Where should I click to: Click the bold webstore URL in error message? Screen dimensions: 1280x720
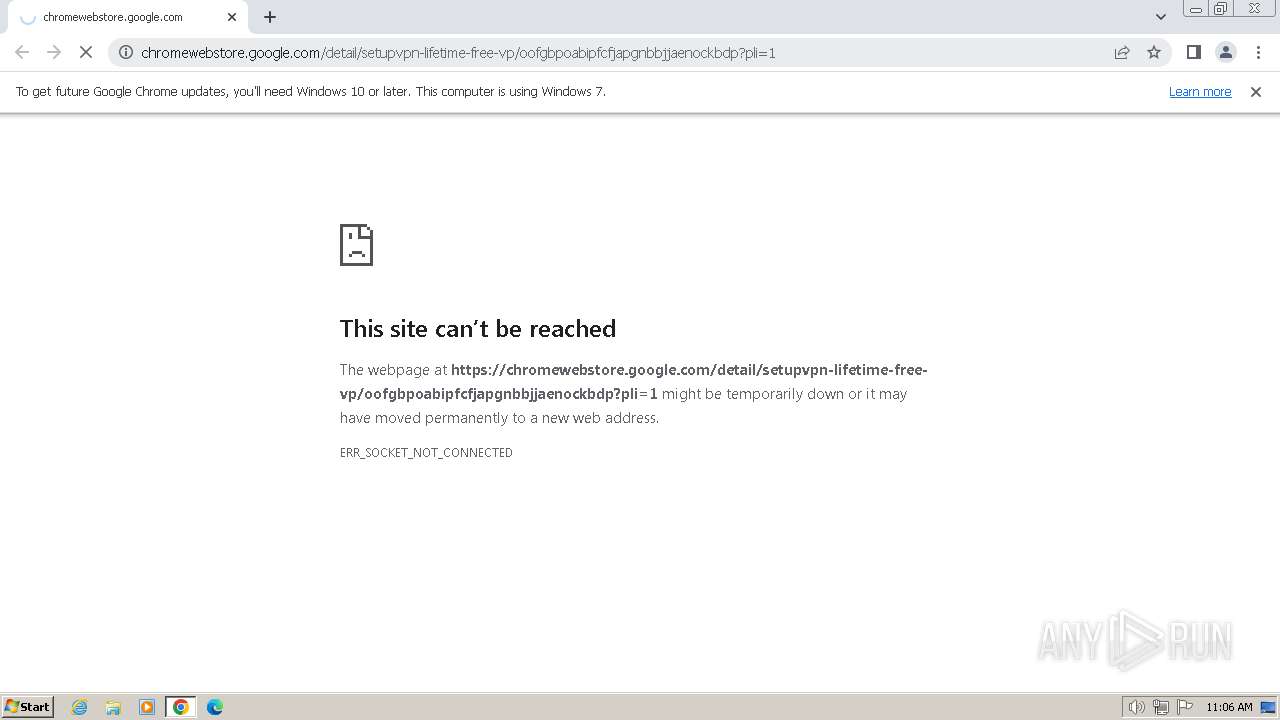coord(633,381)
